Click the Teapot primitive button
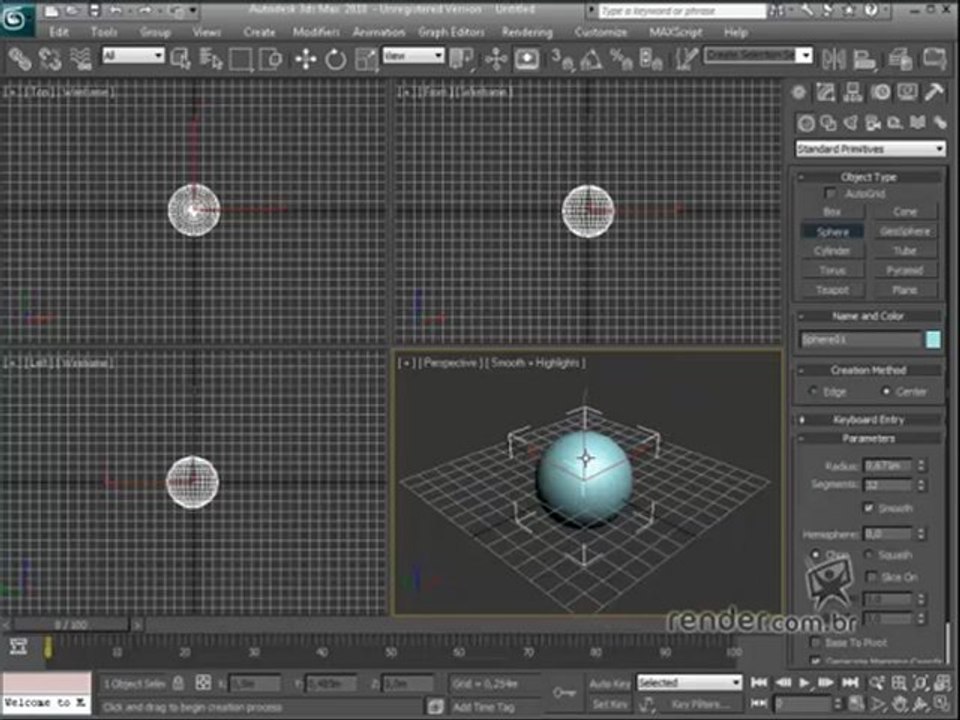Image resolution: width=960 pixels, height=720 pixels. 832,290
